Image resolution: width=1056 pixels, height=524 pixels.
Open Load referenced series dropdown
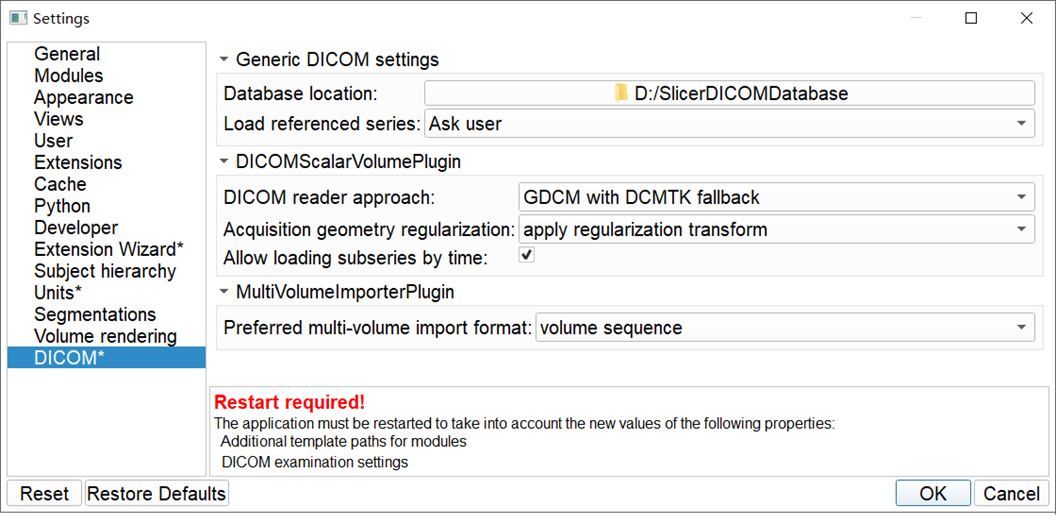click(x=729, y=124)
